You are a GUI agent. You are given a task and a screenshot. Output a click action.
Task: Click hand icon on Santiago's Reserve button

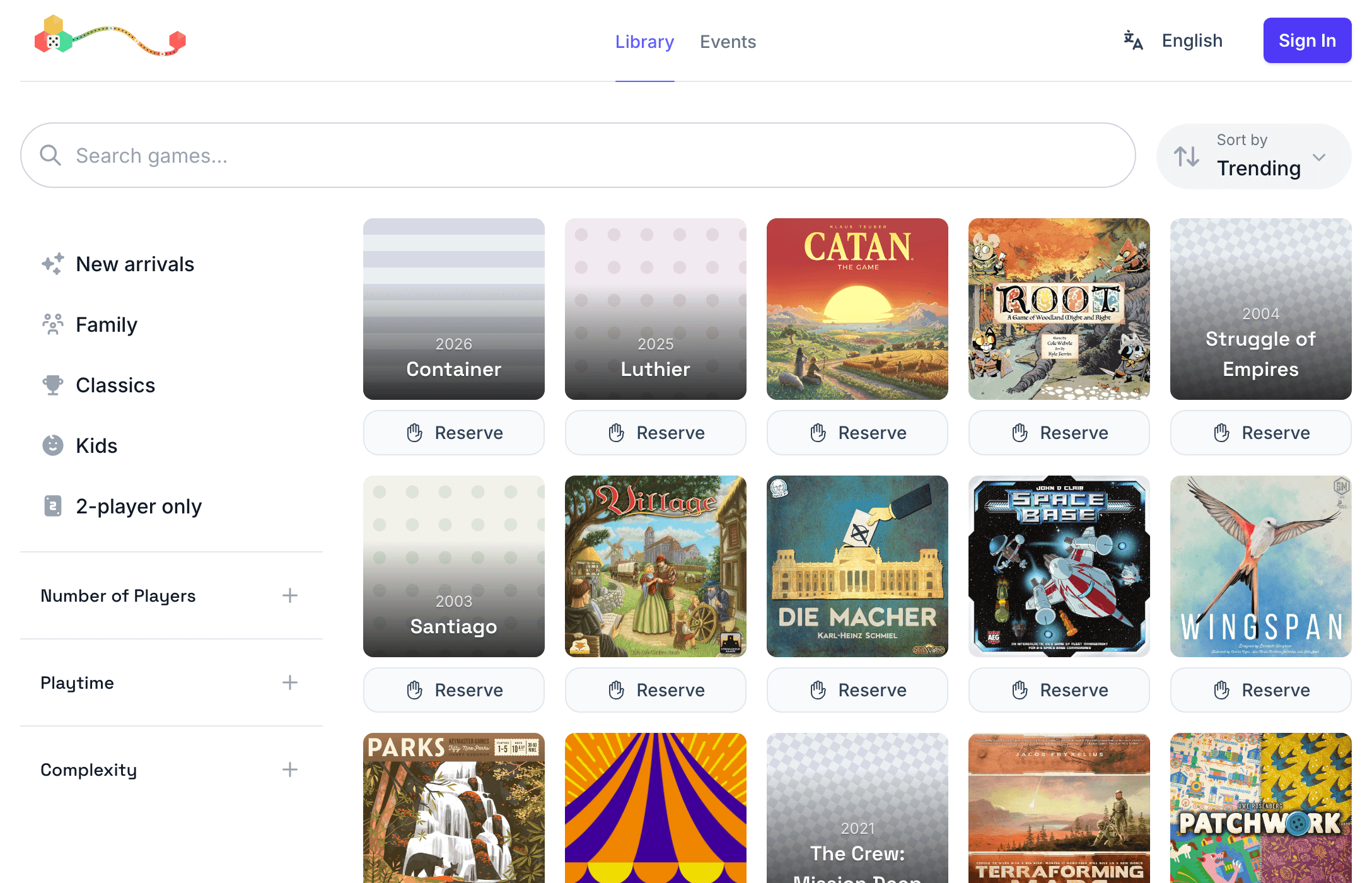[414, 690]
